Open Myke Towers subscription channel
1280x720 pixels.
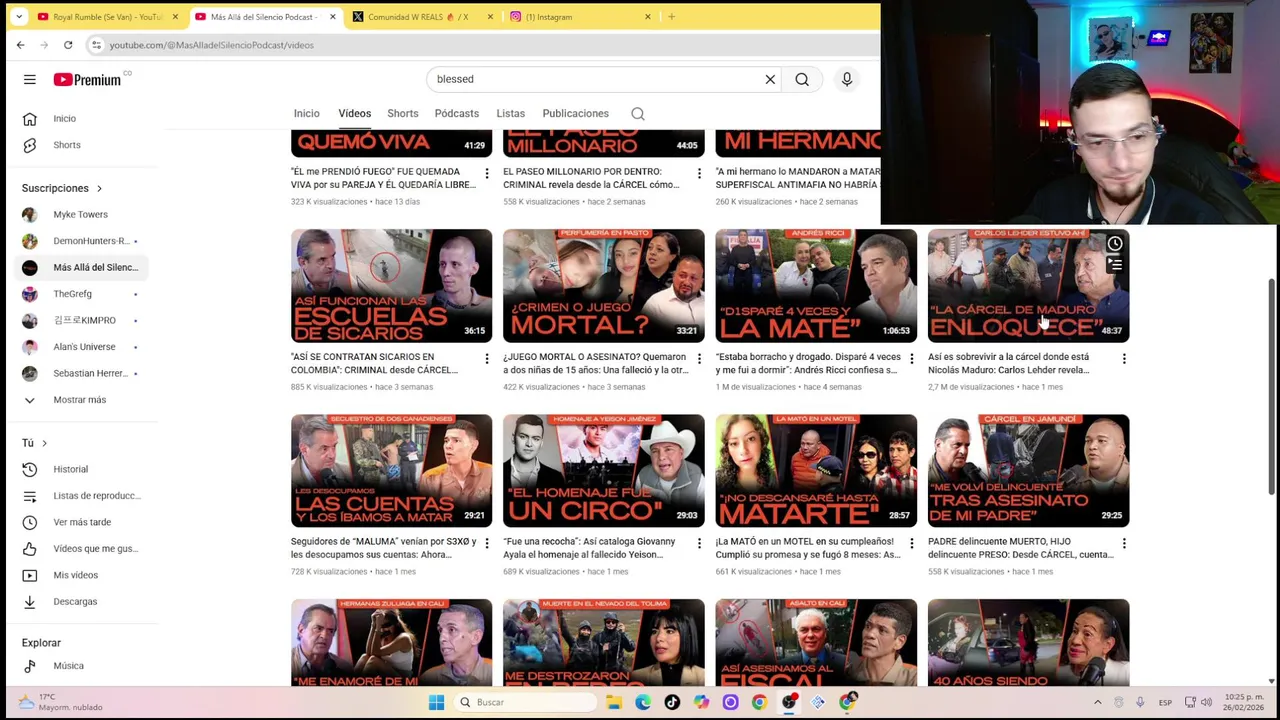point(80,214)
